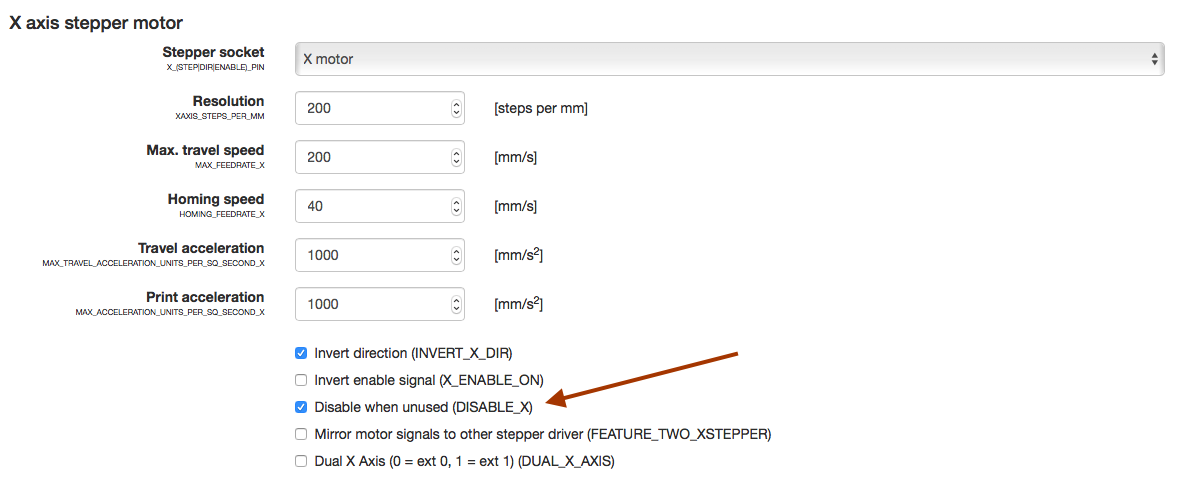Open the Stepper socket dropdown

tap(729, 59)
